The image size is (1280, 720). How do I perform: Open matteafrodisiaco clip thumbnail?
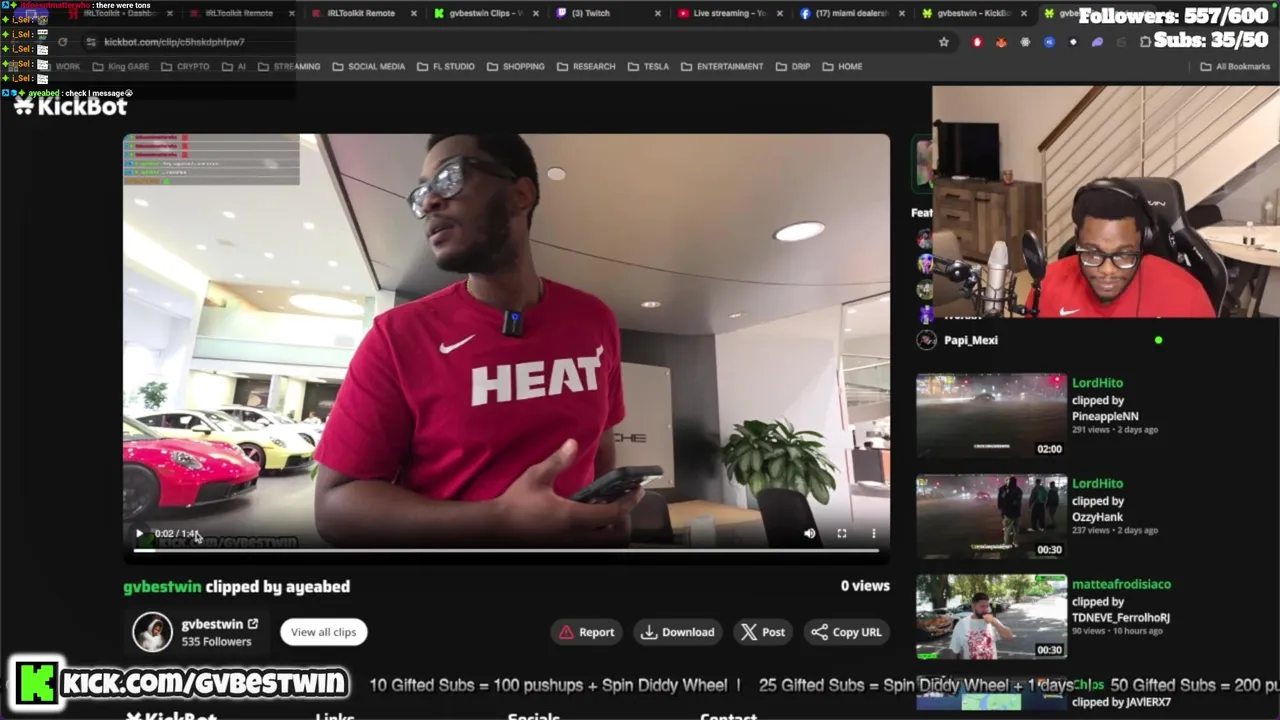pyautogui.click(x=991, y=616)
